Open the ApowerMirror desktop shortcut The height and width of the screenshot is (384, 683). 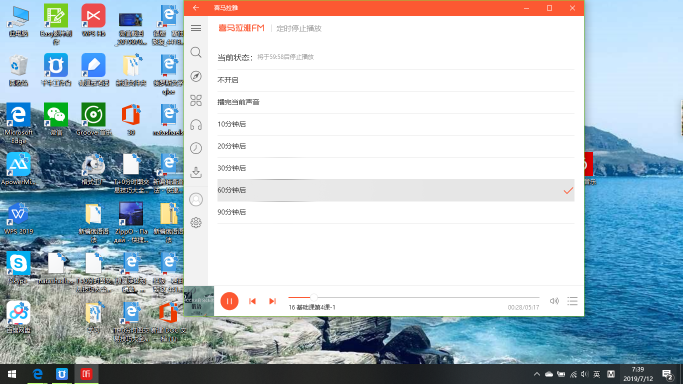point(18,169)
